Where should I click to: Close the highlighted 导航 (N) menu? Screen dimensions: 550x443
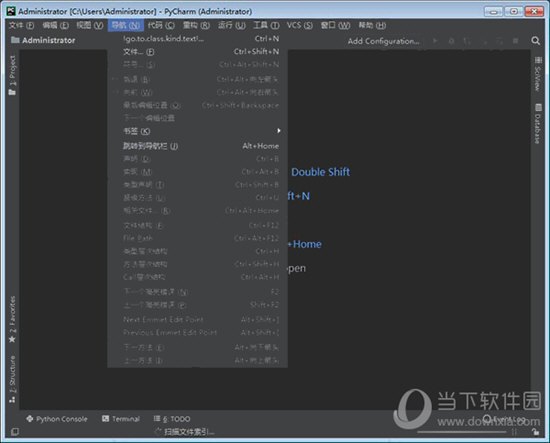(126, 25)
